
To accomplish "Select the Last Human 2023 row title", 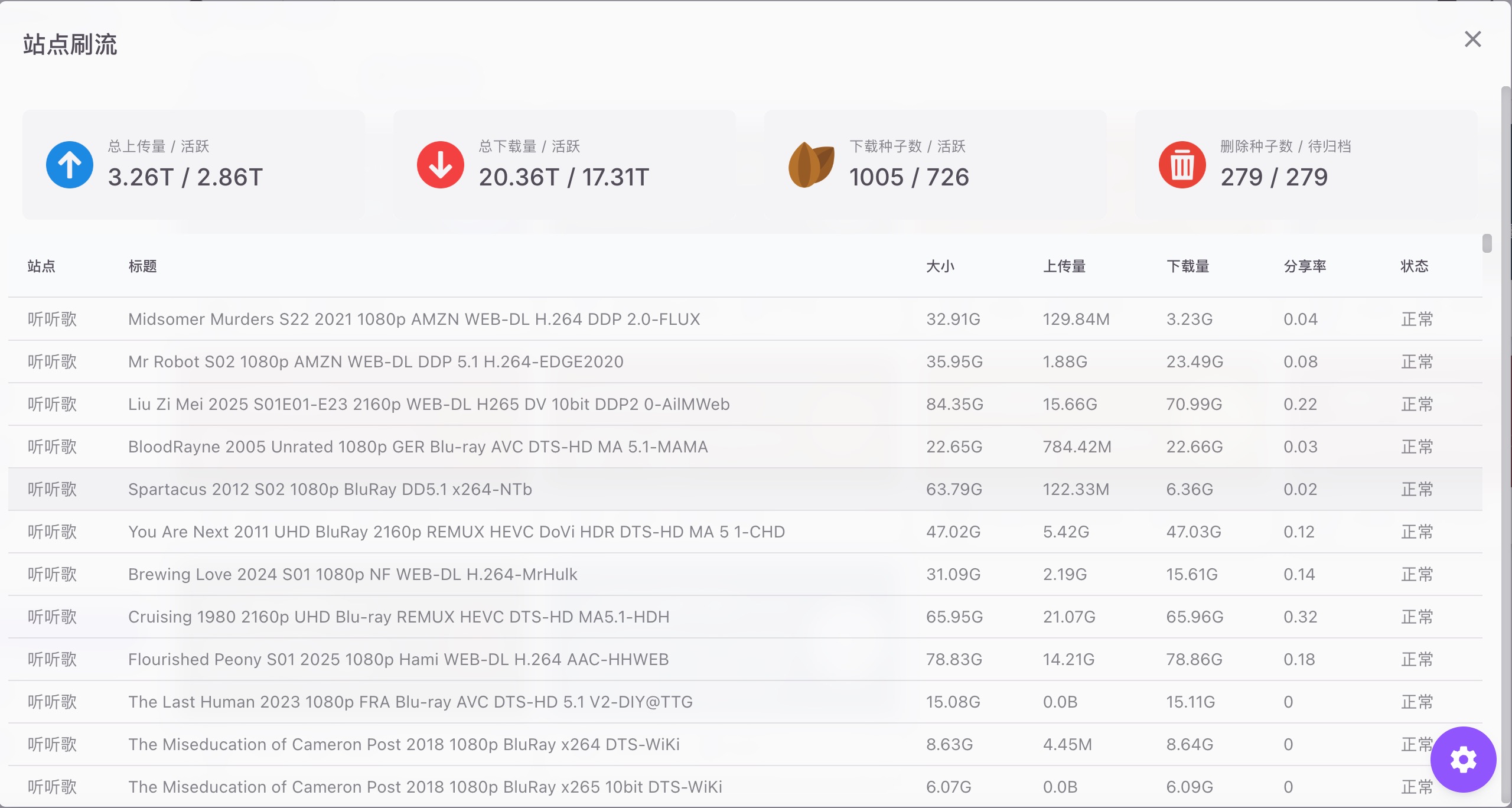I will [410, 702].
